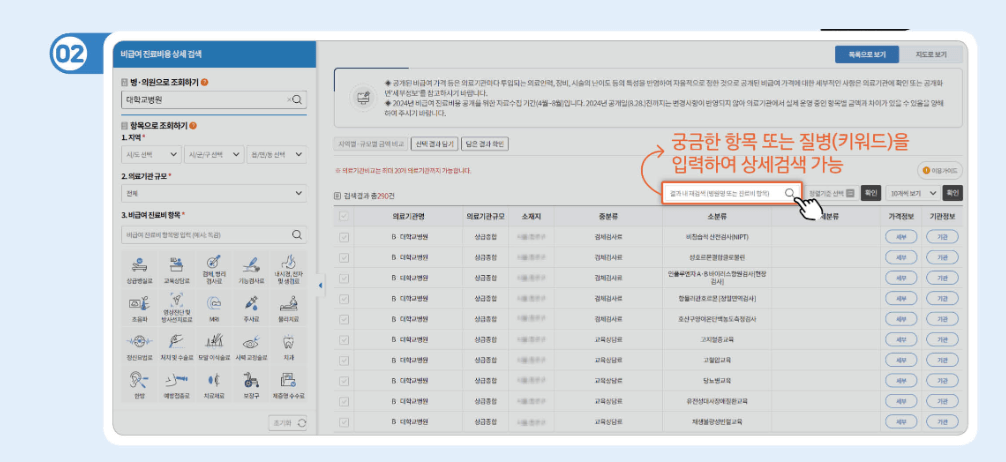Open help icon beside 병·의원으로 조회하기
This screenshot has width=1006, height=462.
pos(205,83)
